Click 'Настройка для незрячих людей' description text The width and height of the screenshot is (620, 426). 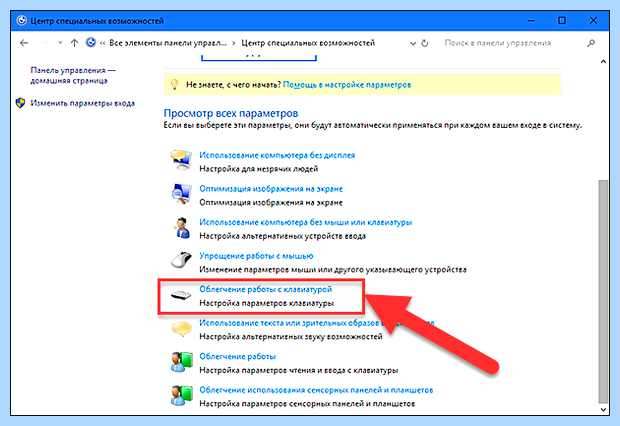(x=259, y=169)
